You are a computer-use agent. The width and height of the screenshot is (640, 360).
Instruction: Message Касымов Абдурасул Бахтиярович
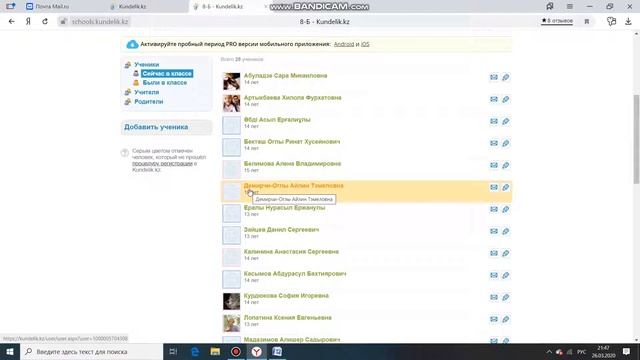493,276
